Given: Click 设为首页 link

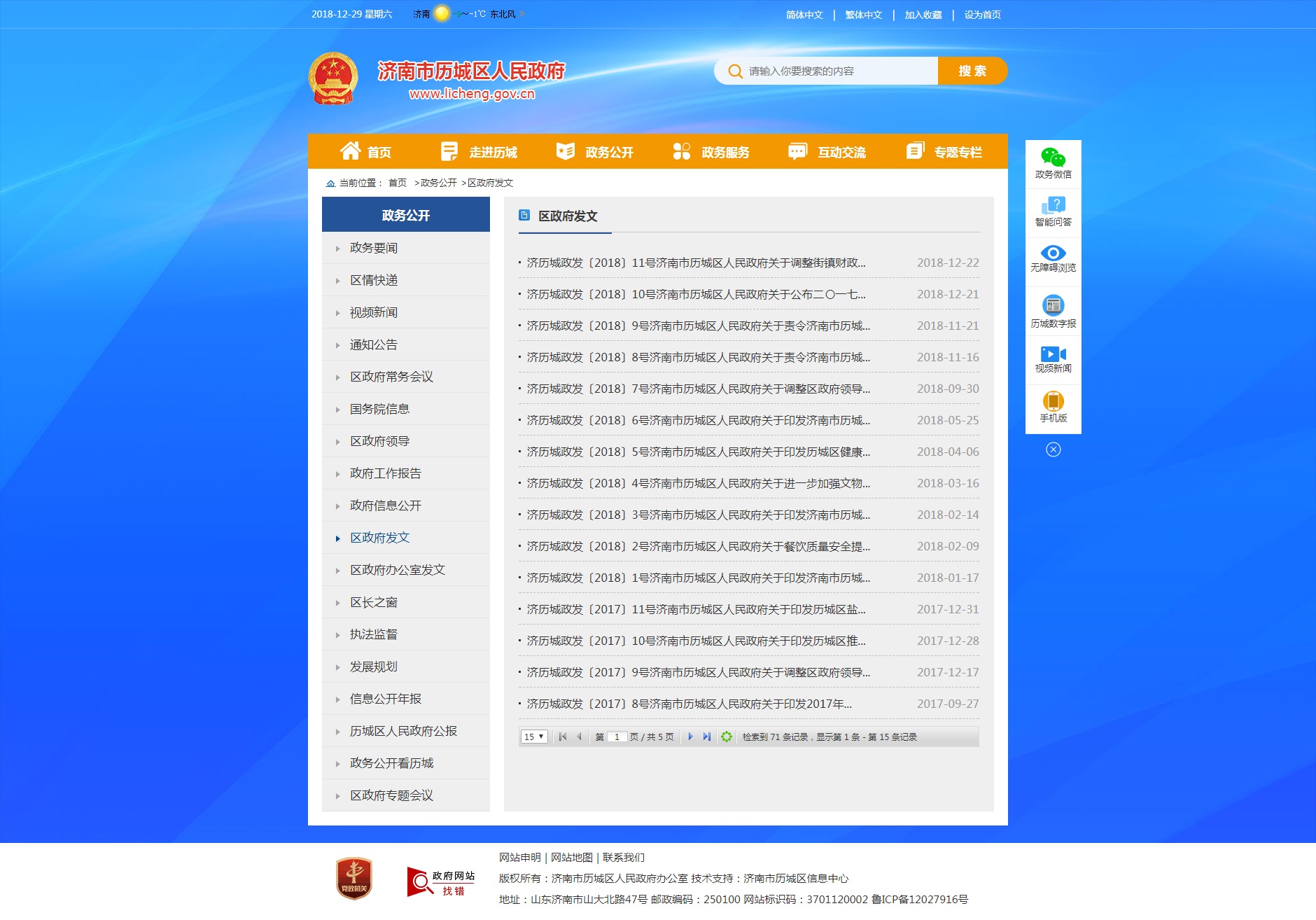Looking at the screenshot, I should [983, 15].
